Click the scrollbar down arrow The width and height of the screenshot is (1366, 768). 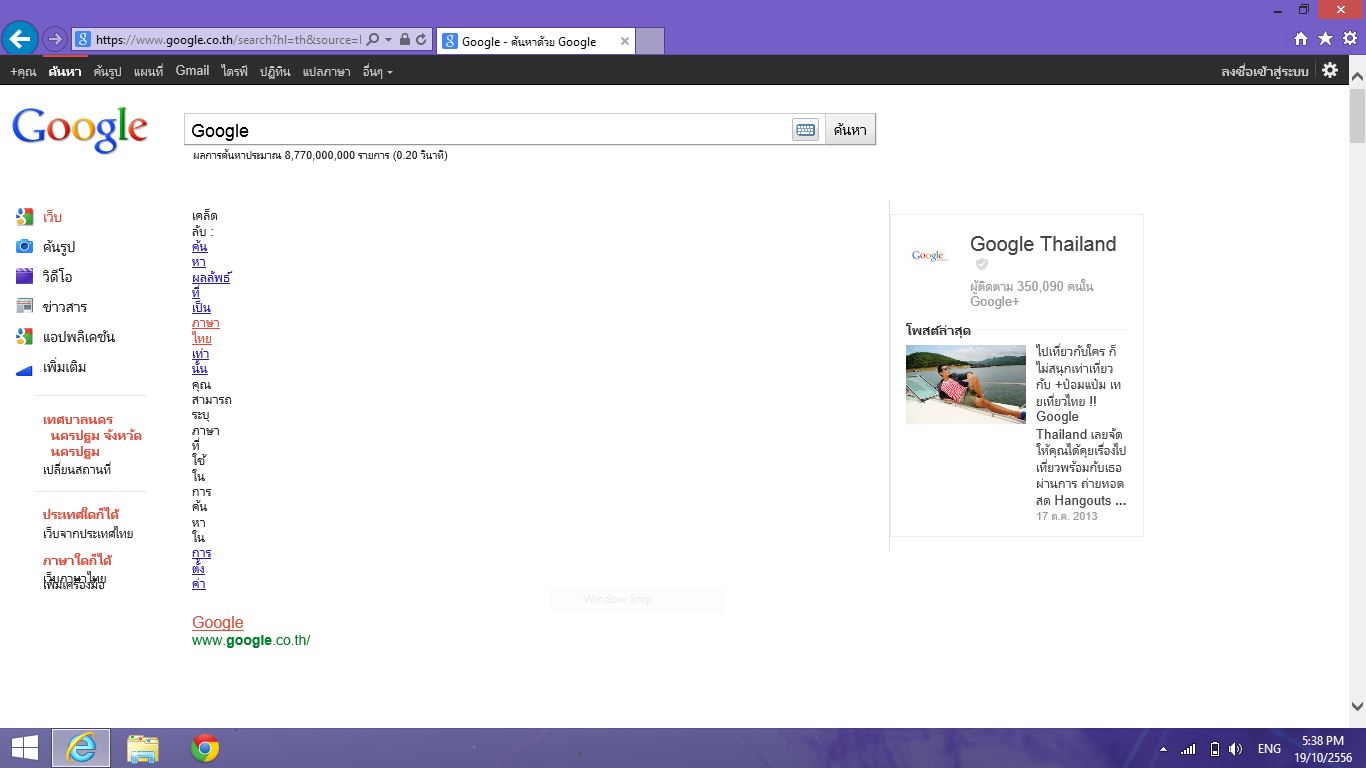click(x=1357, y=704)
